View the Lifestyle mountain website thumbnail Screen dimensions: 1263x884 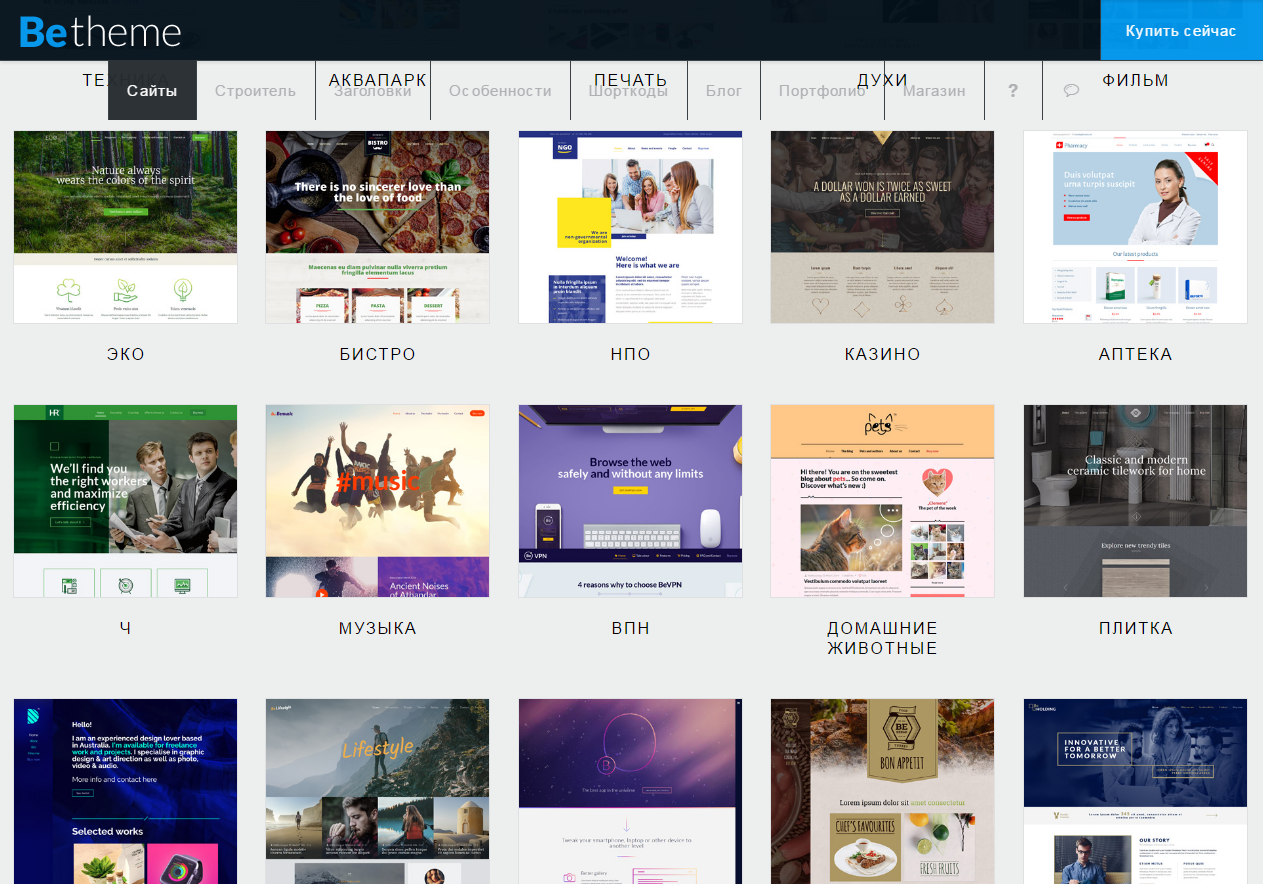(x=378, y=791)
